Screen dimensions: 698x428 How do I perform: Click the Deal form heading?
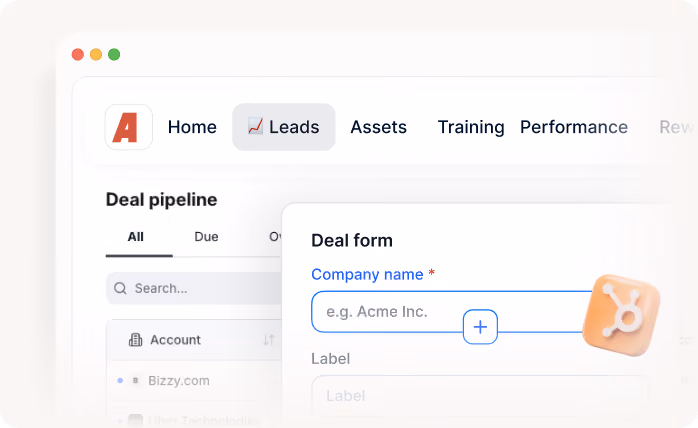point(352,240)
